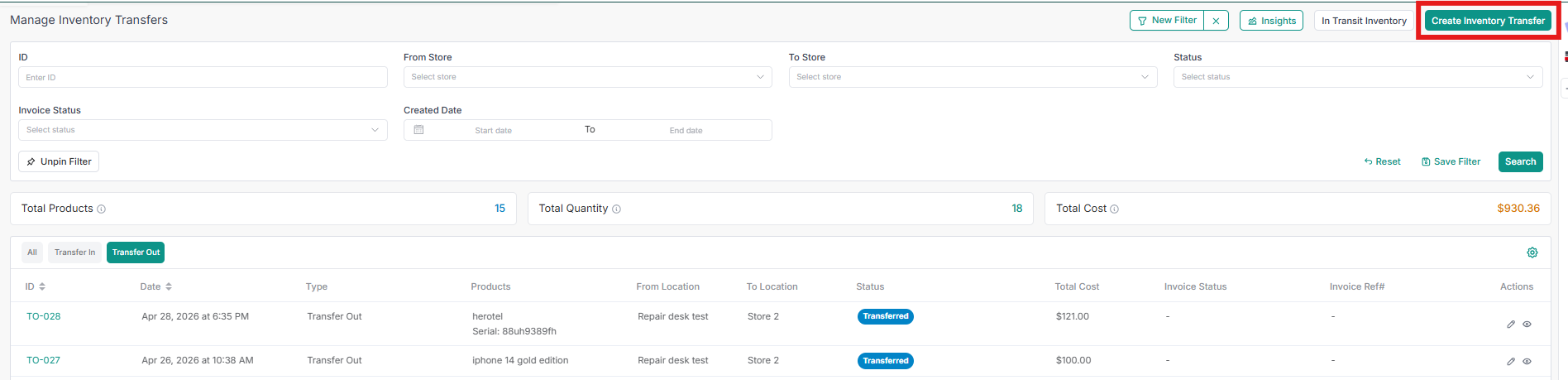Open the Invoice Status dropdown
This screenshot has width=1568, height=380.
pyautogui.click(x=203, y=130)
